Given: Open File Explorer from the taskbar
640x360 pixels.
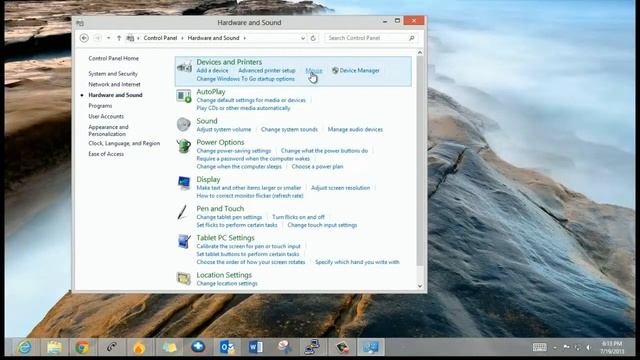Looking at the screenshot, I should [x=54, y=347].
